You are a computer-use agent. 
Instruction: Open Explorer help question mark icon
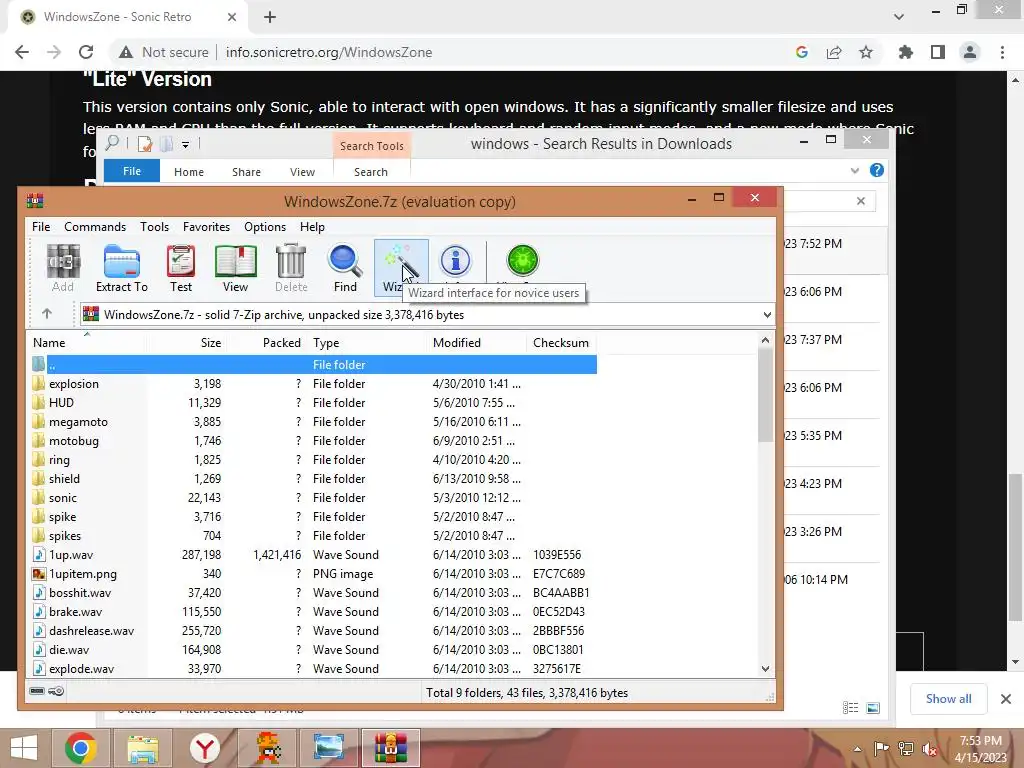coord(877,170)
